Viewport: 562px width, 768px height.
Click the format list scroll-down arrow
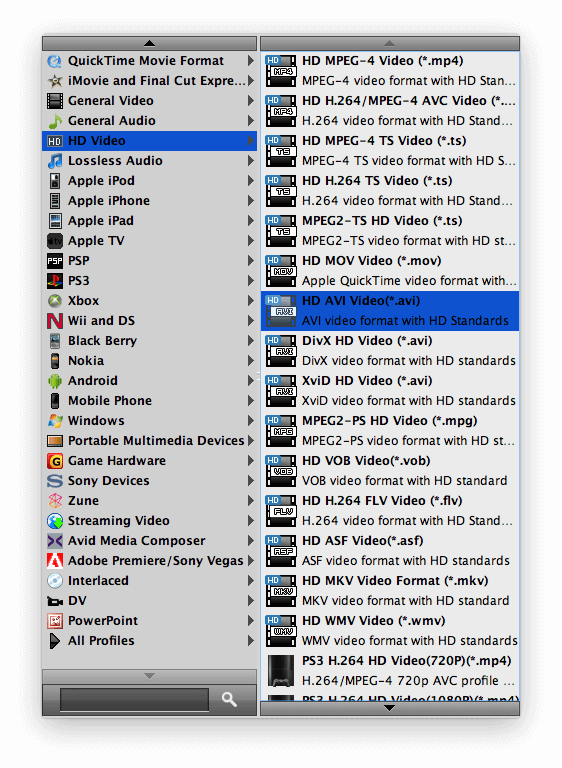[x=390, y=708]
